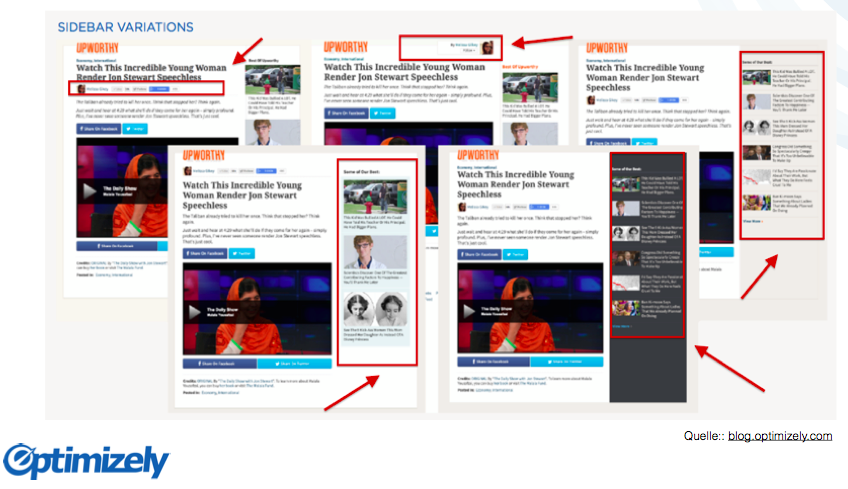This screenshot has height=489, width=848.
Task: Play the video in 'Some of Our Best' variation
Action: point(194,312)
